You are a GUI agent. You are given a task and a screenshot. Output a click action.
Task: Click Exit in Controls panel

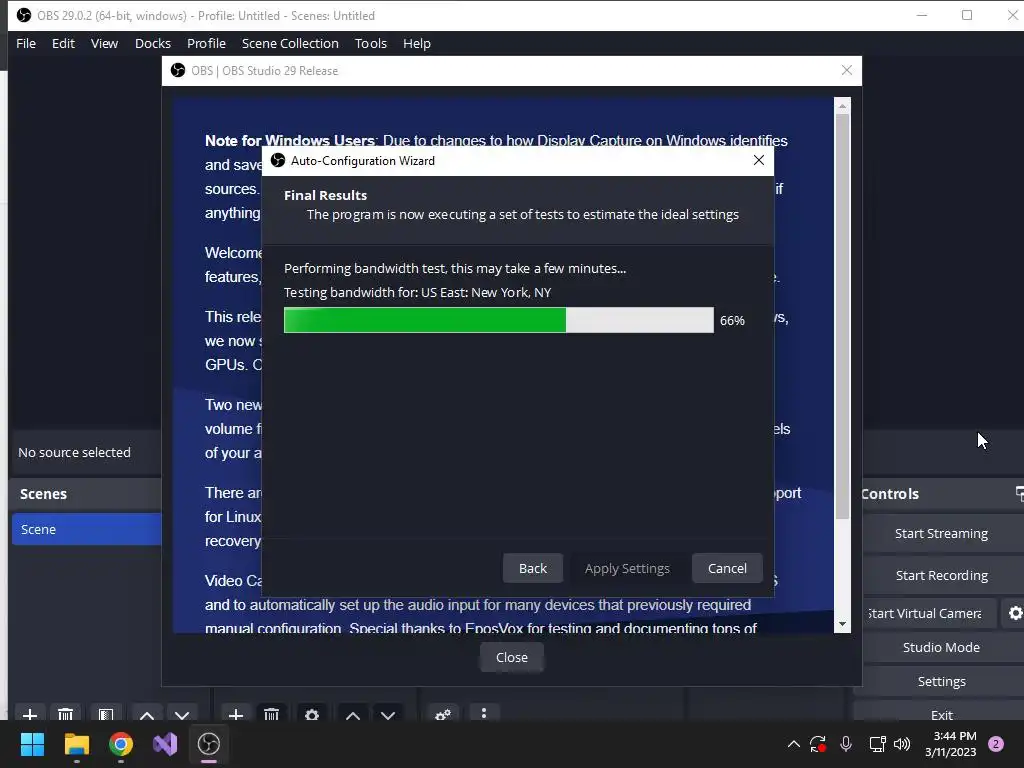click(x=941, y=714)
